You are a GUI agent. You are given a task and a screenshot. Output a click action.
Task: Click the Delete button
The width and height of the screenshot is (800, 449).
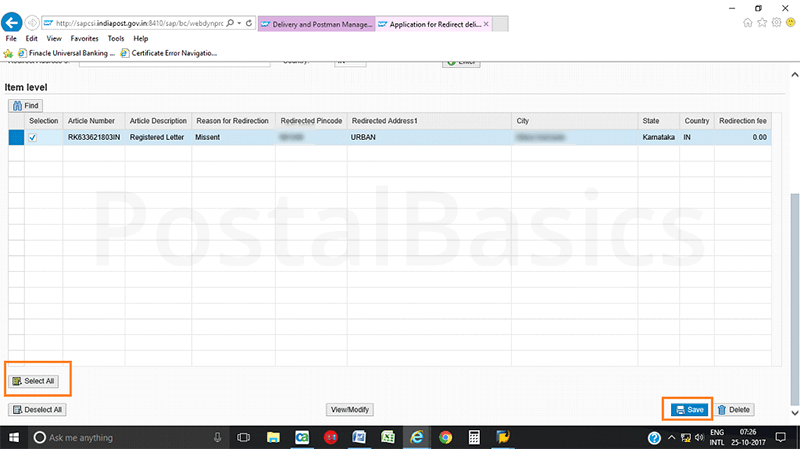pyautogui.click(x=733, y=410)
